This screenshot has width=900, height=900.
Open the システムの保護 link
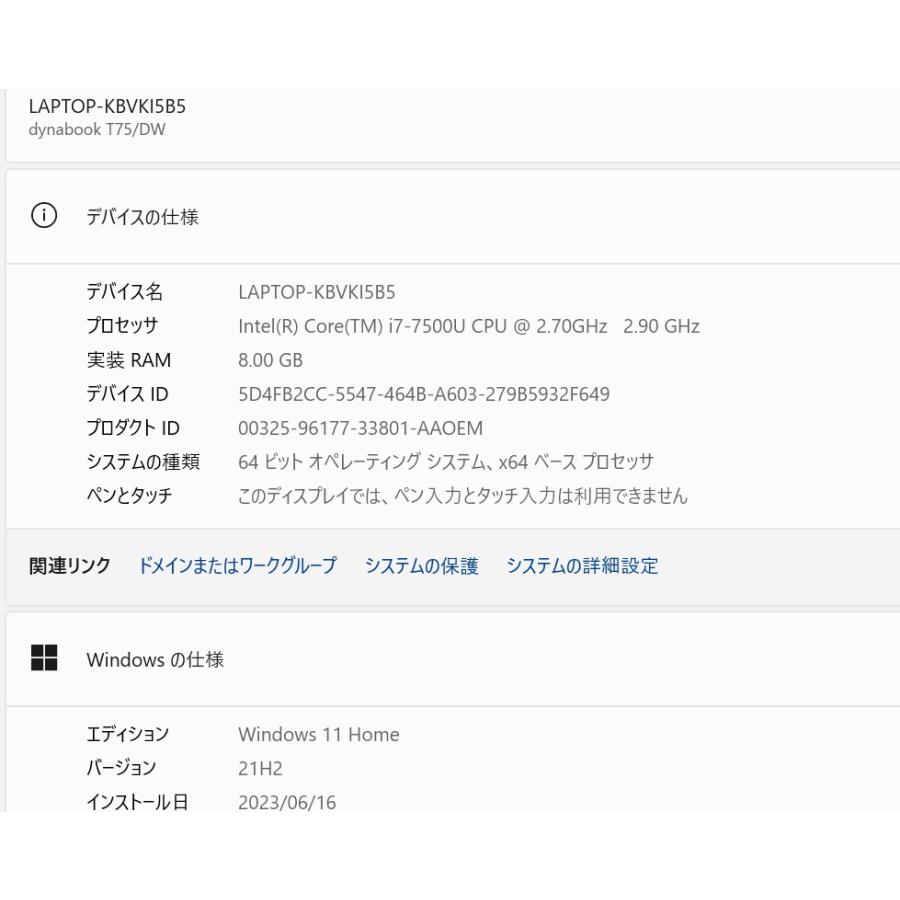[x=421, y=566]
